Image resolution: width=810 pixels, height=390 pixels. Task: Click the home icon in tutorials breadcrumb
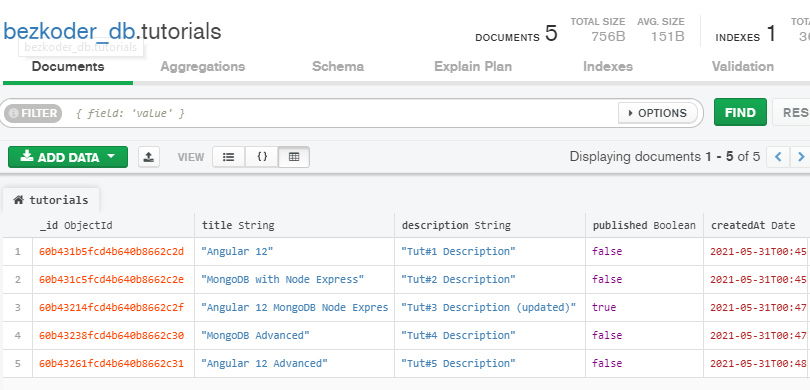click(x=19, y=200)
